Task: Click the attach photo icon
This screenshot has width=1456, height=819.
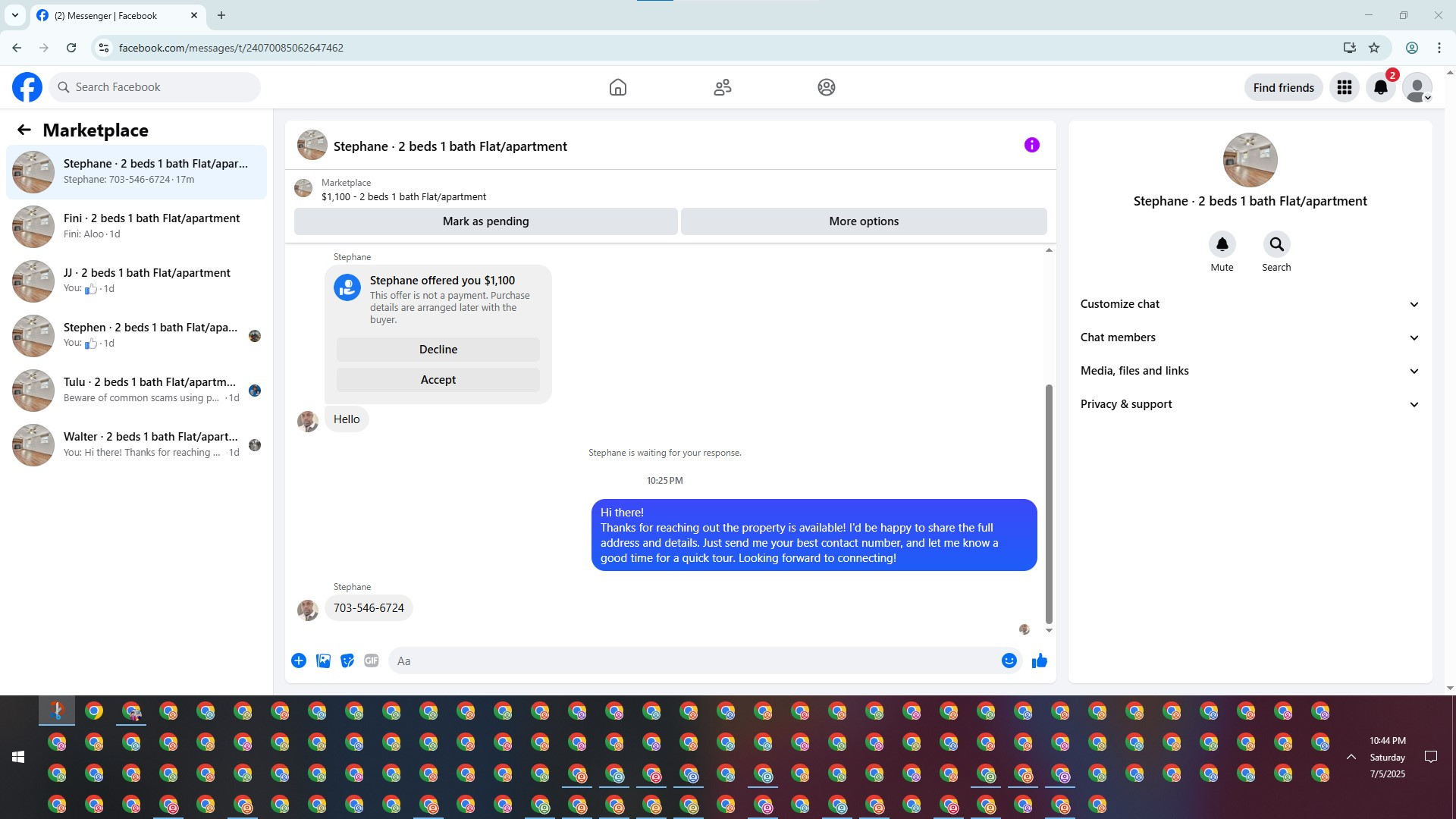Action: [323, 661]
